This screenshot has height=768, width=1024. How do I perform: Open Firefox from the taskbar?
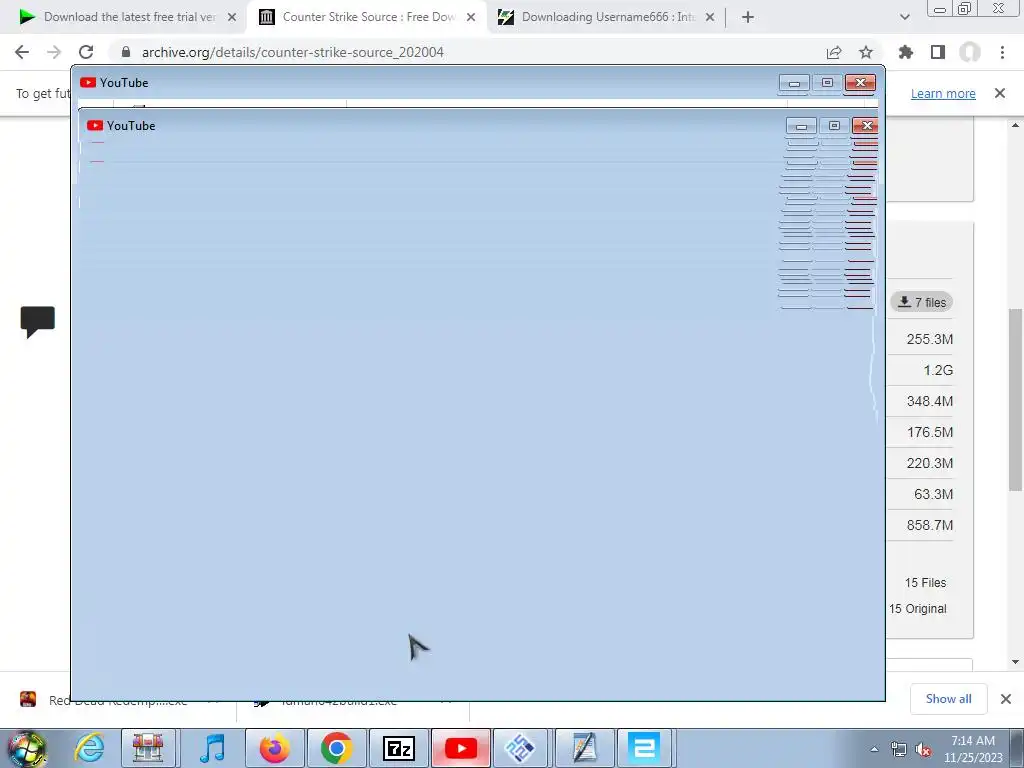click(x=274, y=748)
